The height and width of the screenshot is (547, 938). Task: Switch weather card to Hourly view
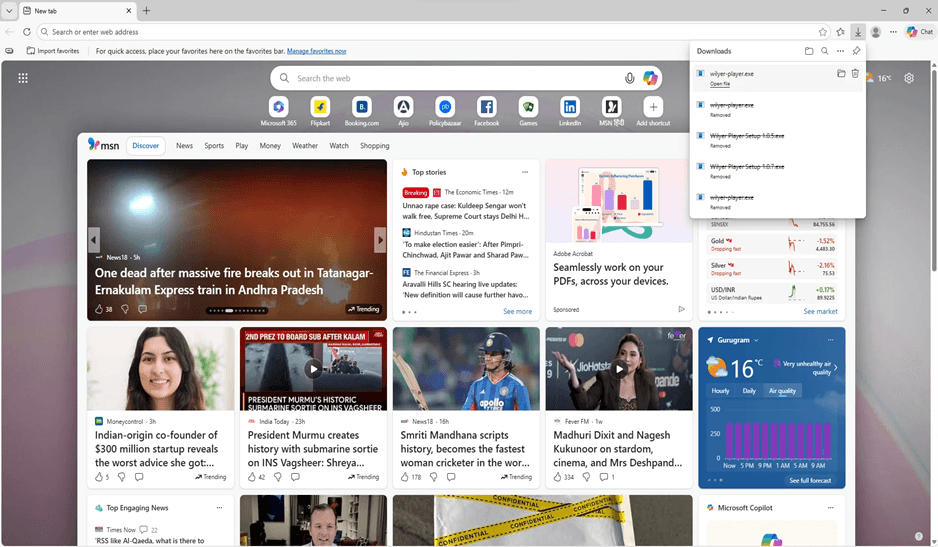click(720, 391)
